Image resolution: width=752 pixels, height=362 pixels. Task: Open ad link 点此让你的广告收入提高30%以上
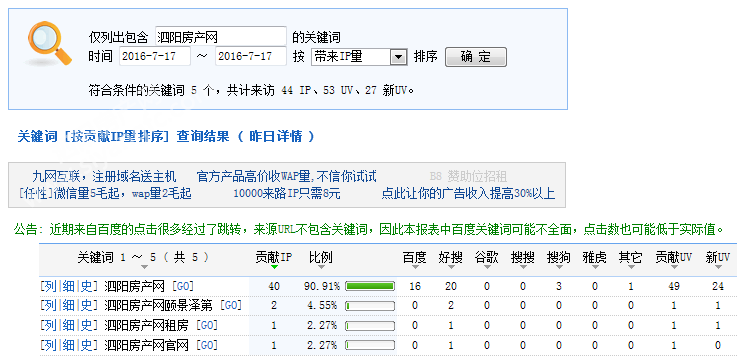click(x=468, y=194)
